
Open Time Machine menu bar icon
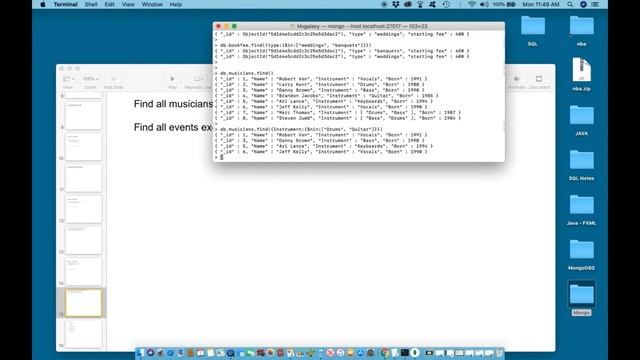[446, 4]
